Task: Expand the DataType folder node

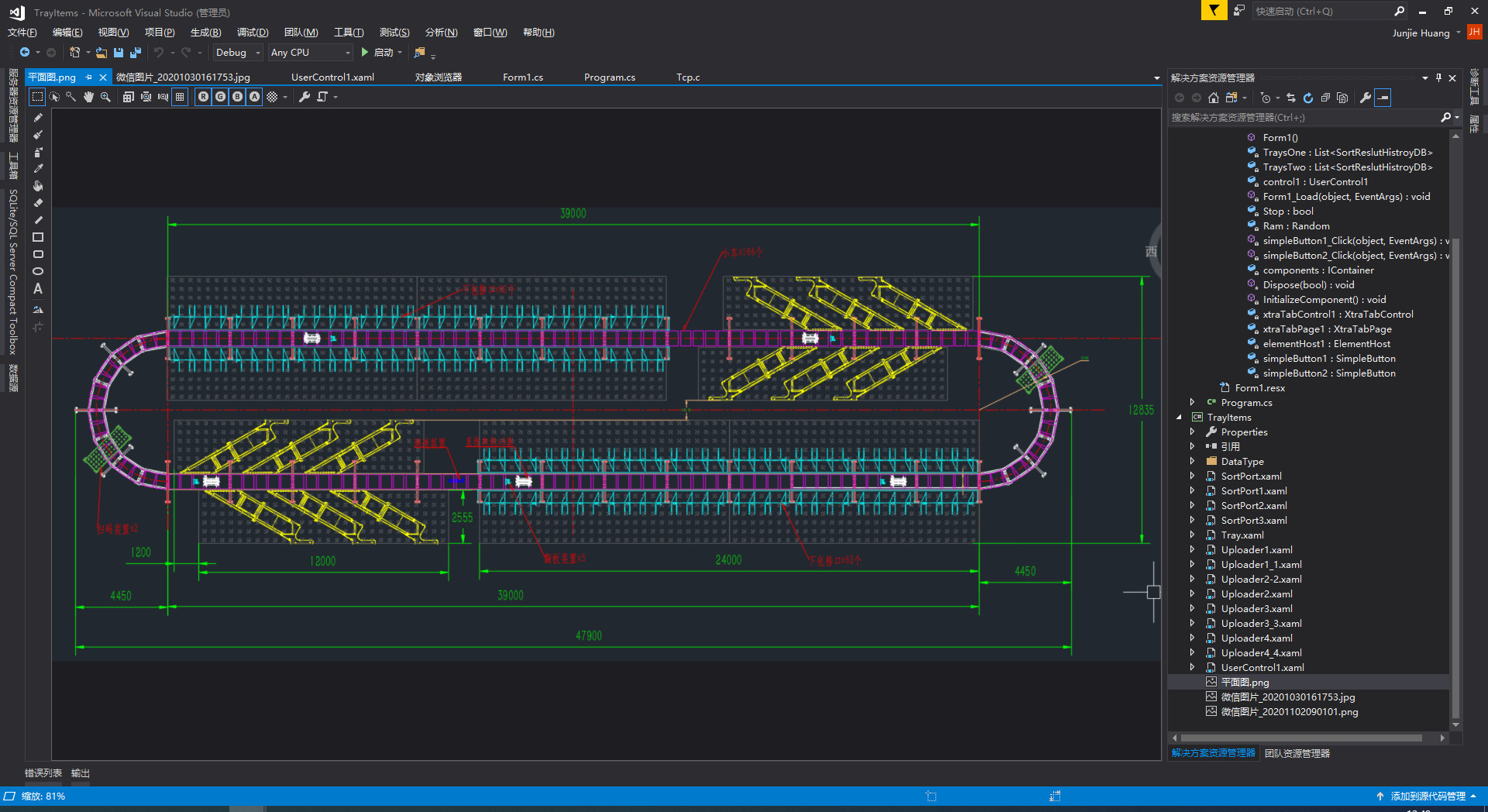Action: (x=1192, y=462)
